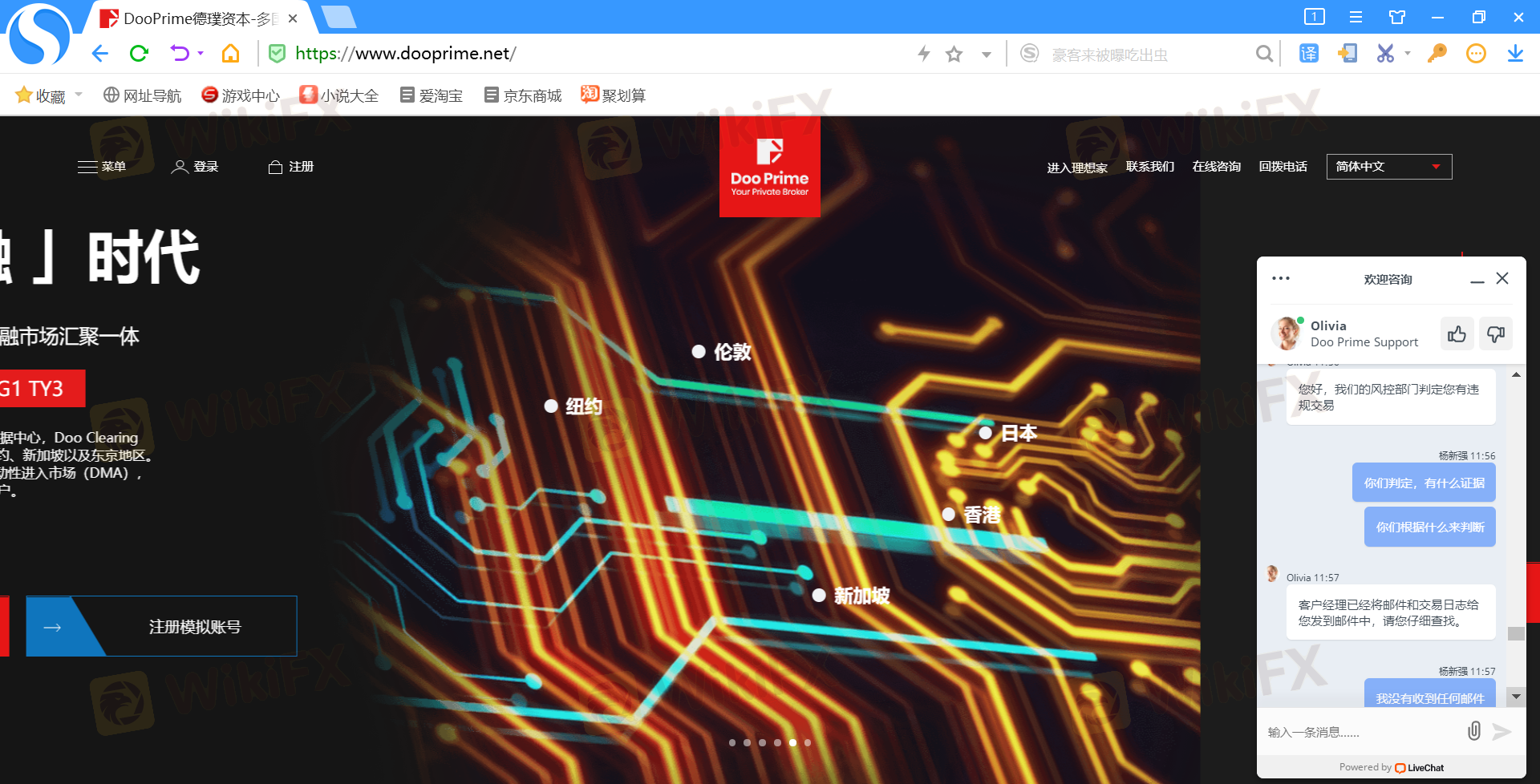Click the 注册模拟账号 button
Screen dimensions: 1540x784
pyautogui.click(x=194, y=627)
